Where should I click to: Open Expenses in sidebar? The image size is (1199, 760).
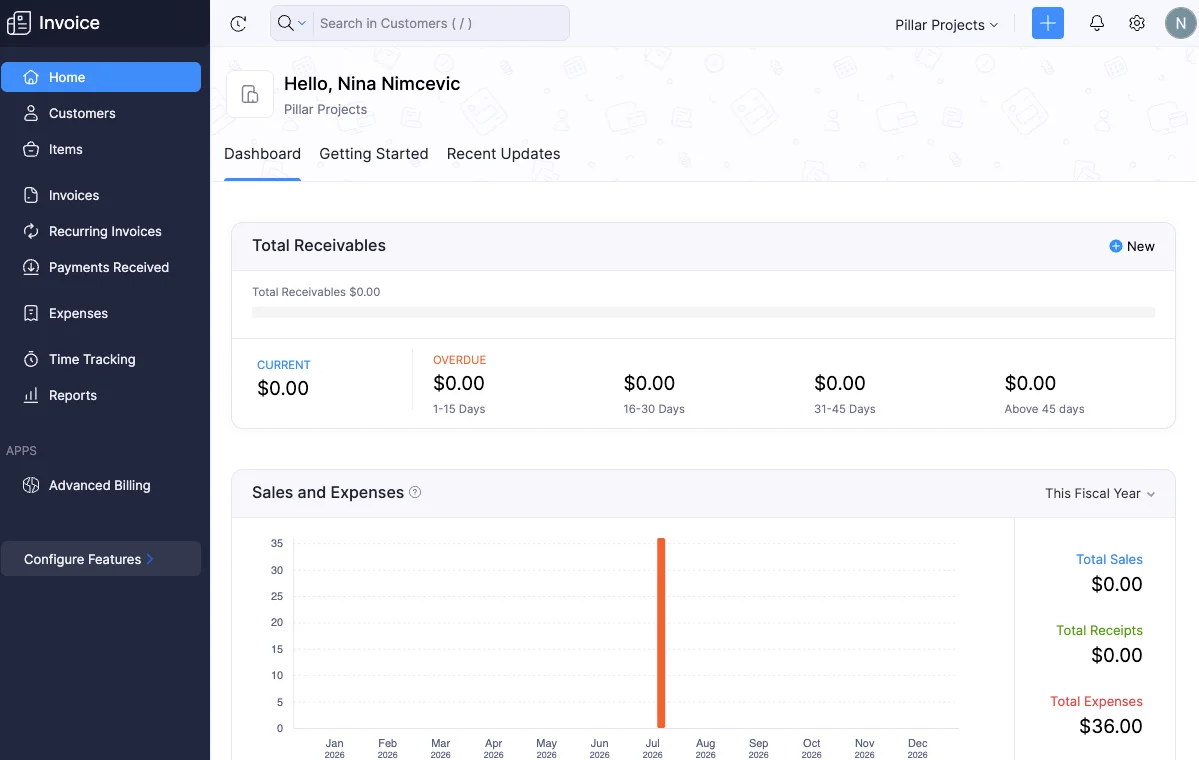pos(101,313)
